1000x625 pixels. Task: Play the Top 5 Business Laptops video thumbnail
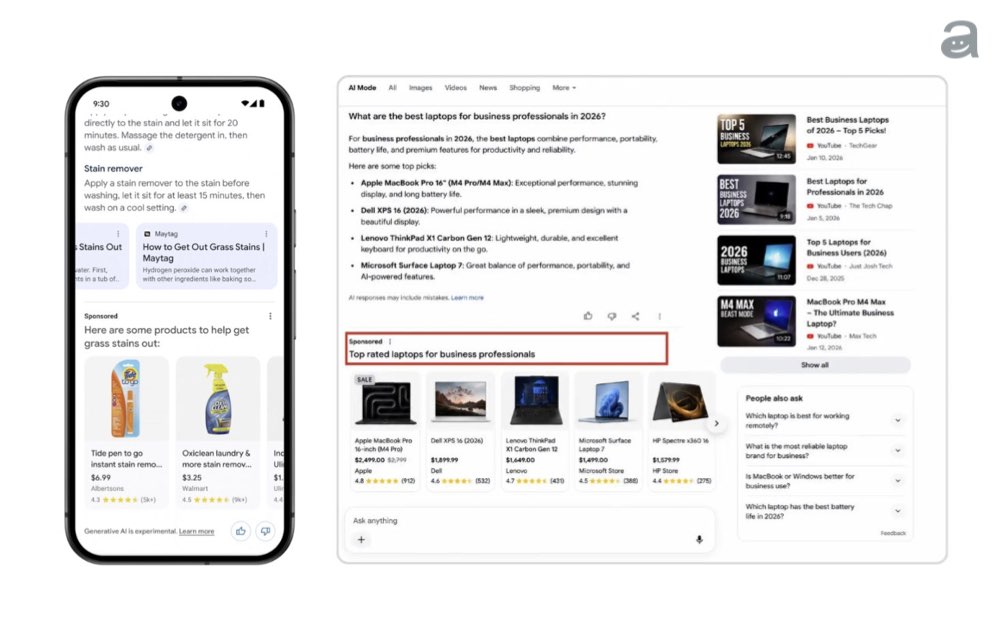pyautogui.click(x=756, y=139)
